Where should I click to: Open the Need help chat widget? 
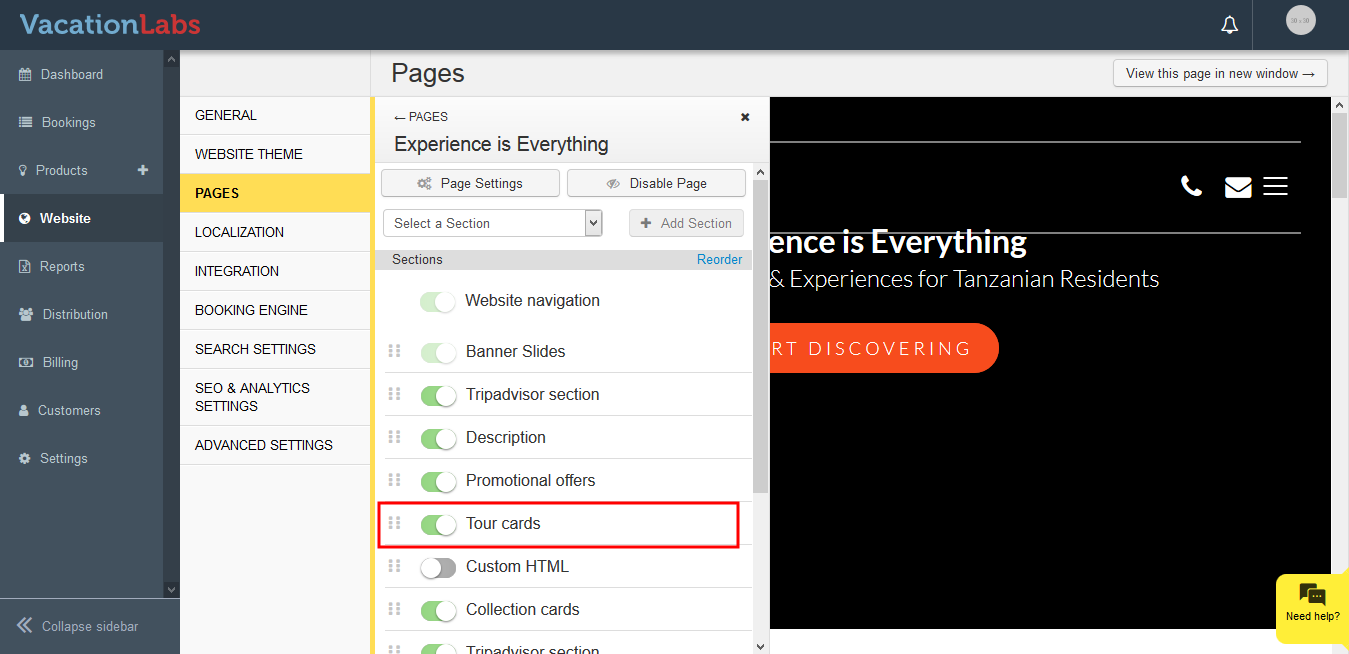pyautogui.click(x=1312, y=603)
